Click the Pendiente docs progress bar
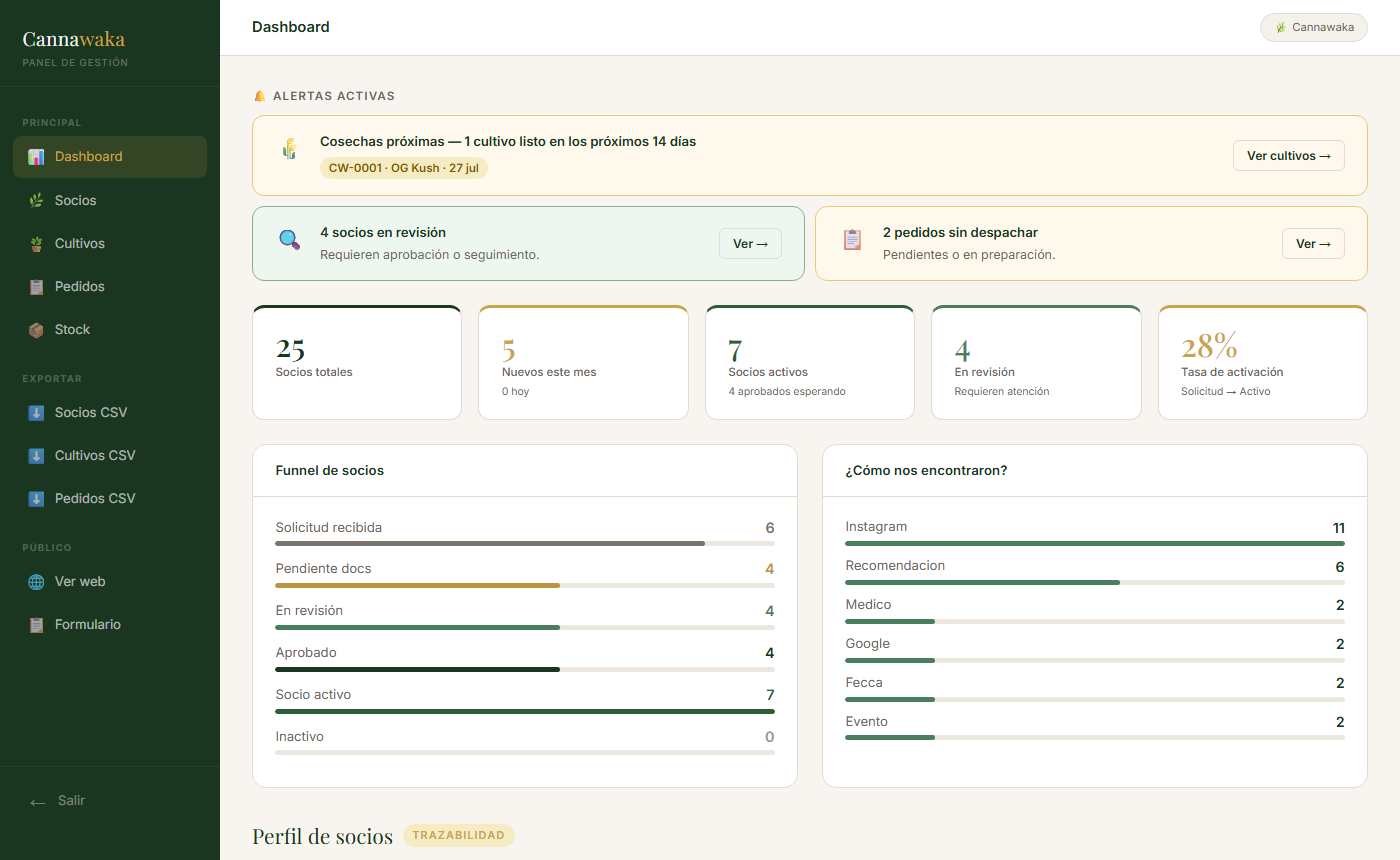Image resolution: width=1400 pixels, height=860 pixels. pyautogui.click(x=525, y=585)
